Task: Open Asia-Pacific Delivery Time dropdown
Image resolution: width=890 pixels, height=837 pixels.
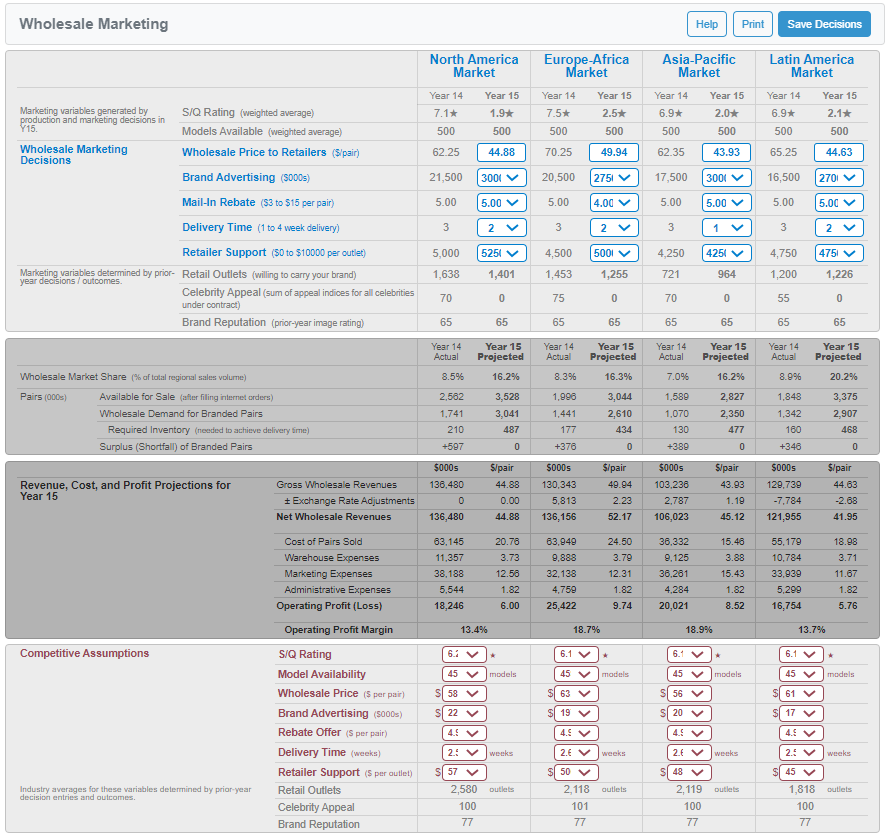Action: [x=726, y=227]
